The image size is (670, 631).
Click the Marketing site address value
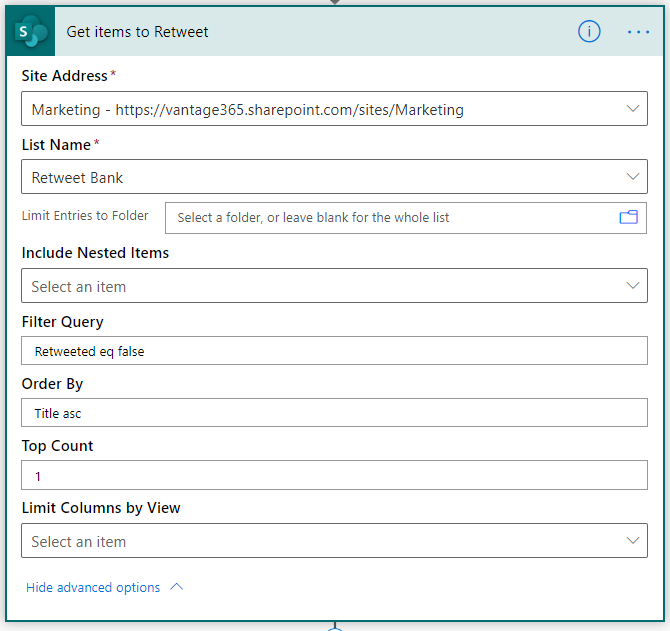coord(248,110)
